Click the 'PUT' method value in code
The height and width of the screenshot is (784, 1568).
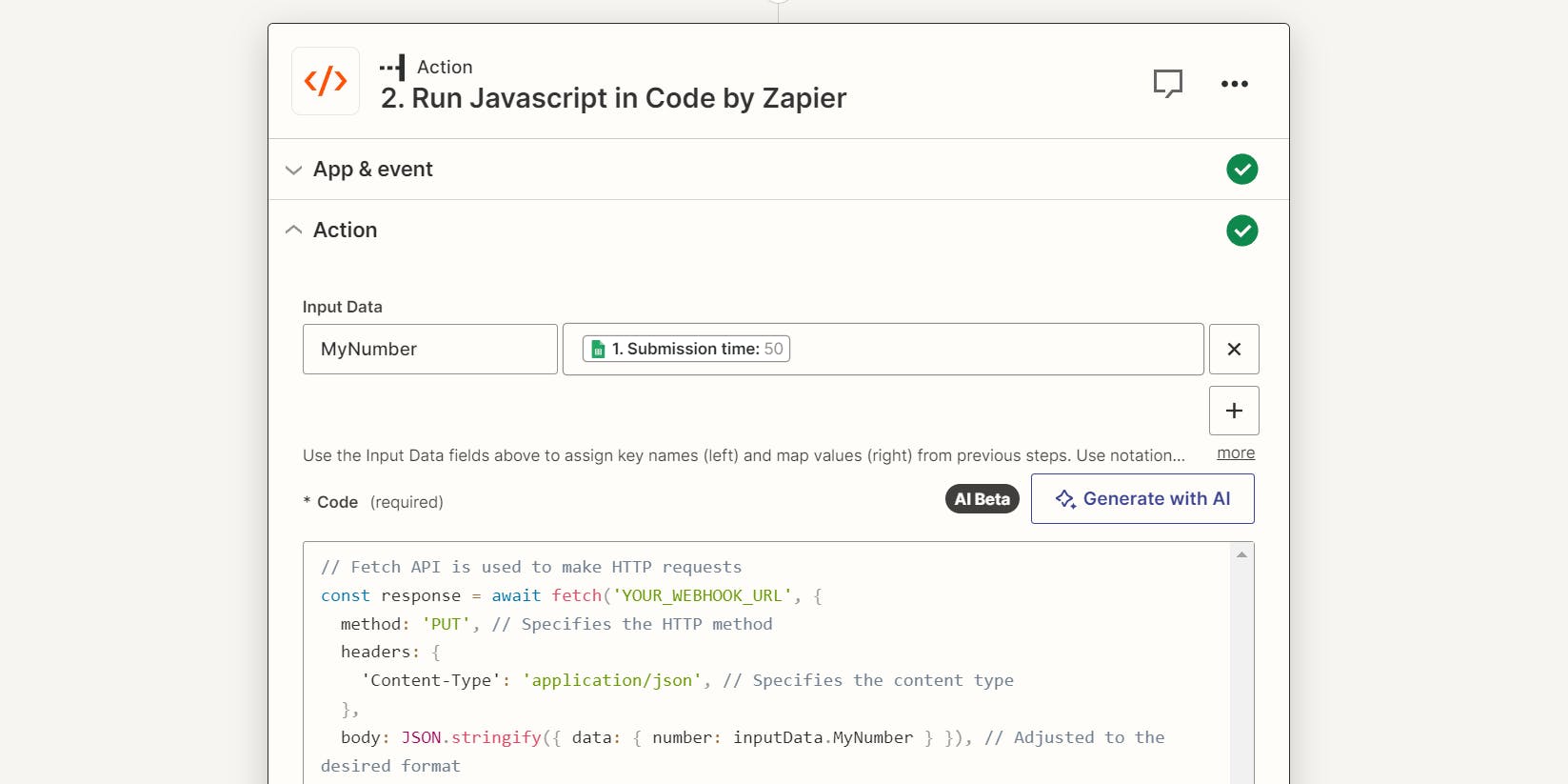[447, 624]
